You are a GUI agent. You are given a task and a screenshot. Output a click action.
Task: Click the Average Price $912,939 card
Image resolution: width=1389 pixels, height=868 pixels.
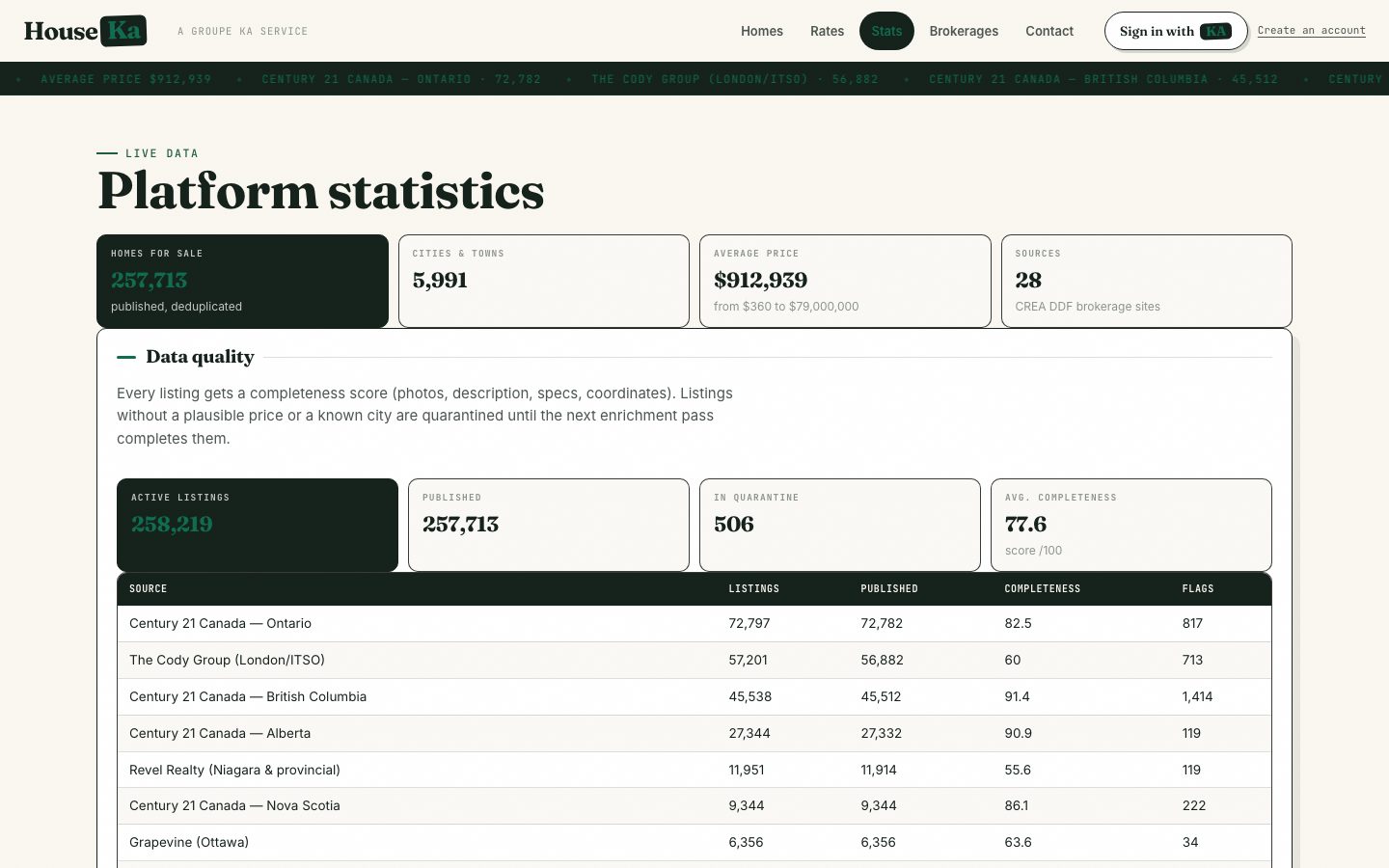pos(845,281)
